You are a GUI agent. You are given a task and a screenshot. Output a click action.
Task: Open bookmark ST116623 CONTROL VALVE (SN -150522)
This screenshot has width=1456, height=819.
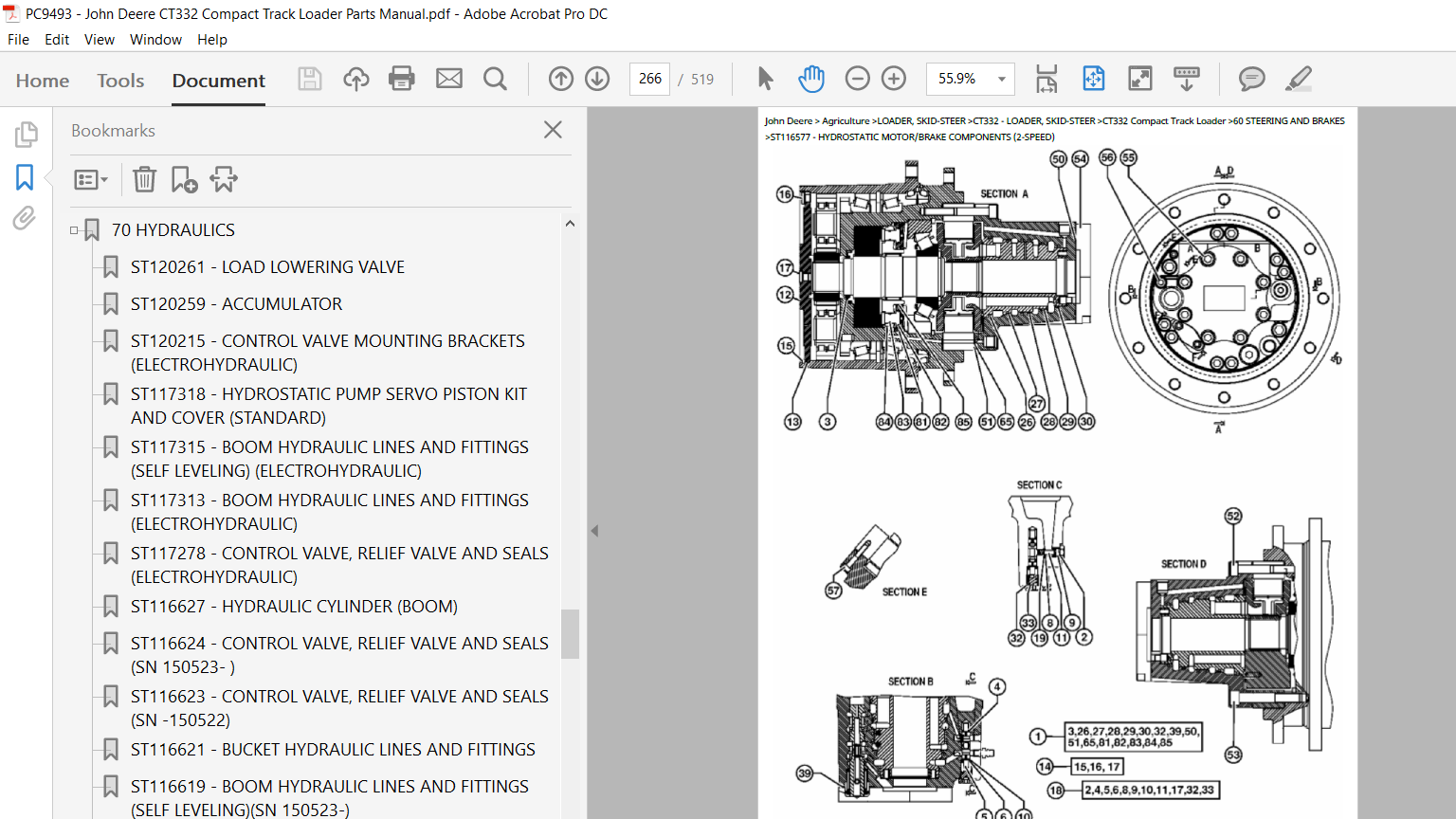click(x=339, y=708)
